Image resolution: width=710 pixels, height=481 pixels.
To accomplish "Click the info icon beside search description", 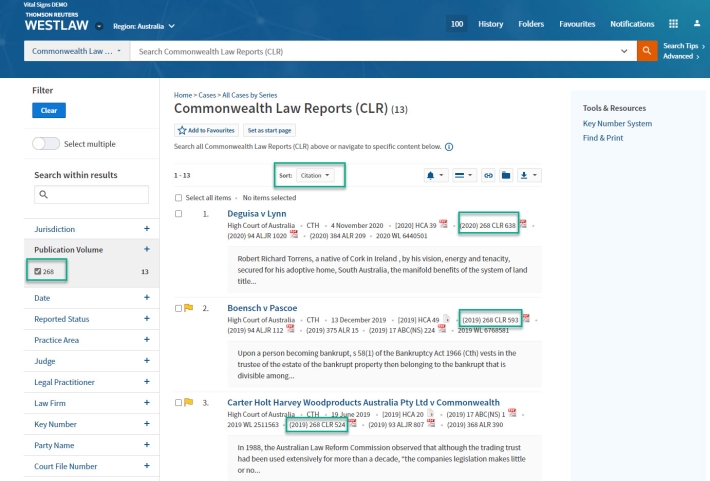I will 449,147.
